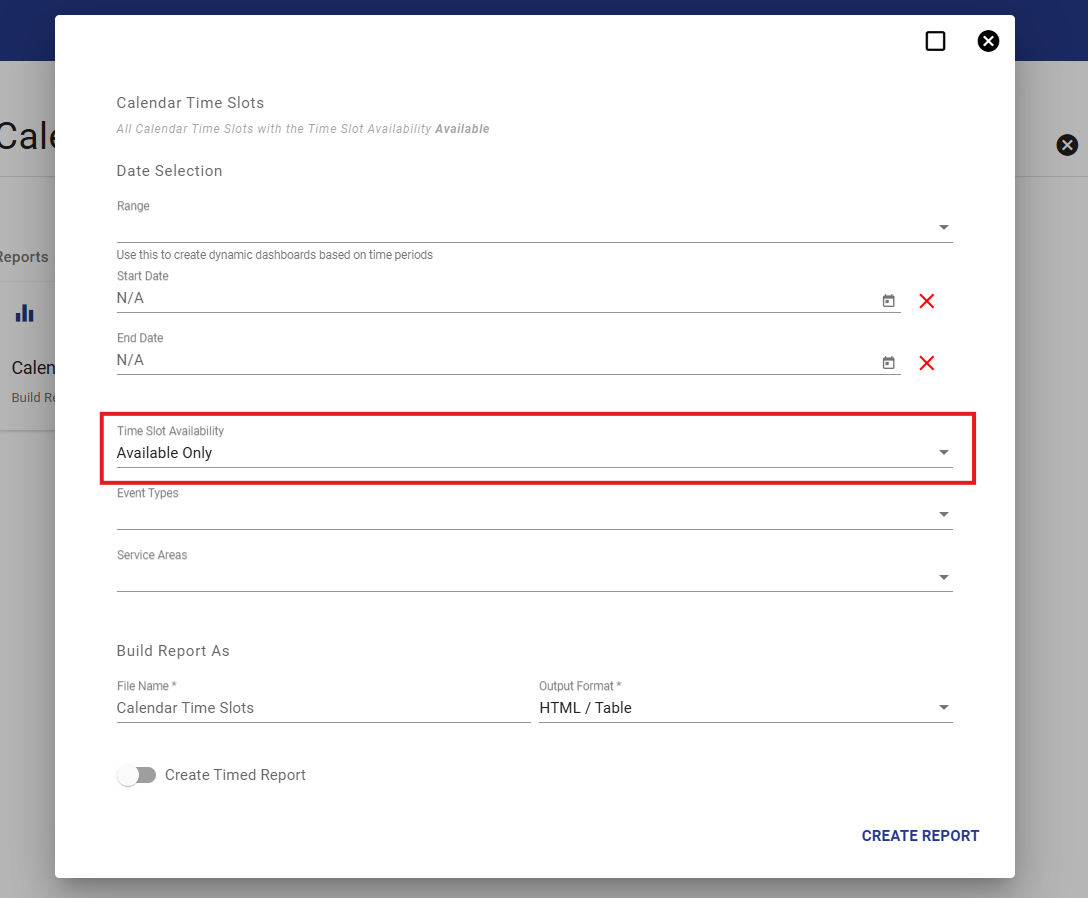Focus the End Date text field
Screen dimensions: 1088x898
point(490,361)
